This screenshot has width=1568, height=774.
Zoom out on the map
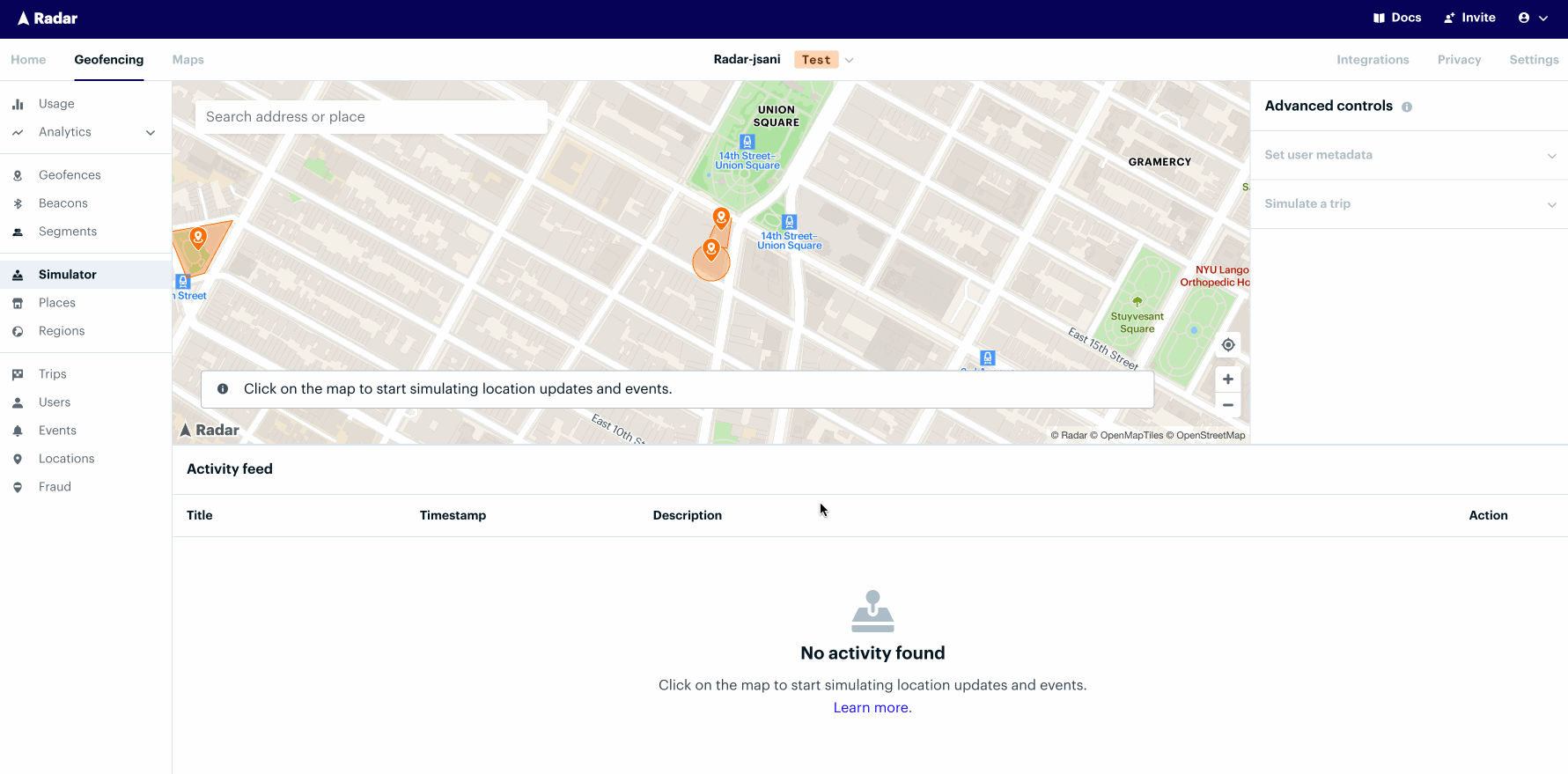click(x=1228, y=405)
